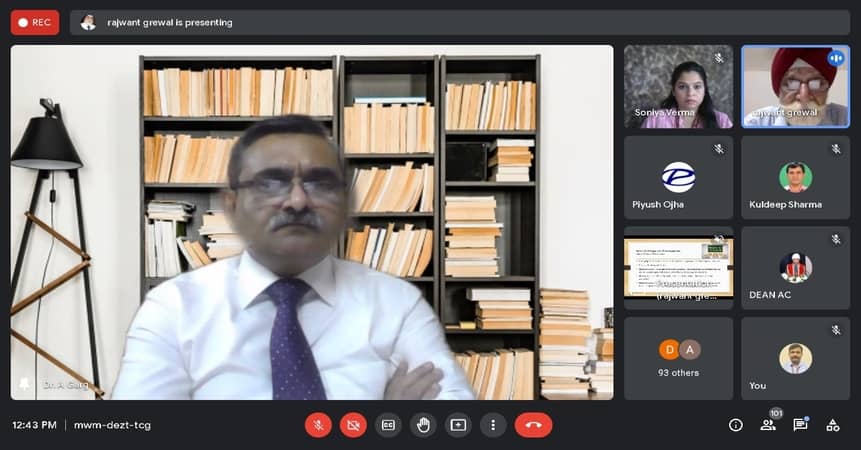The image size is (861, 450).
Task: Turn on the camera
Action: 353,425
